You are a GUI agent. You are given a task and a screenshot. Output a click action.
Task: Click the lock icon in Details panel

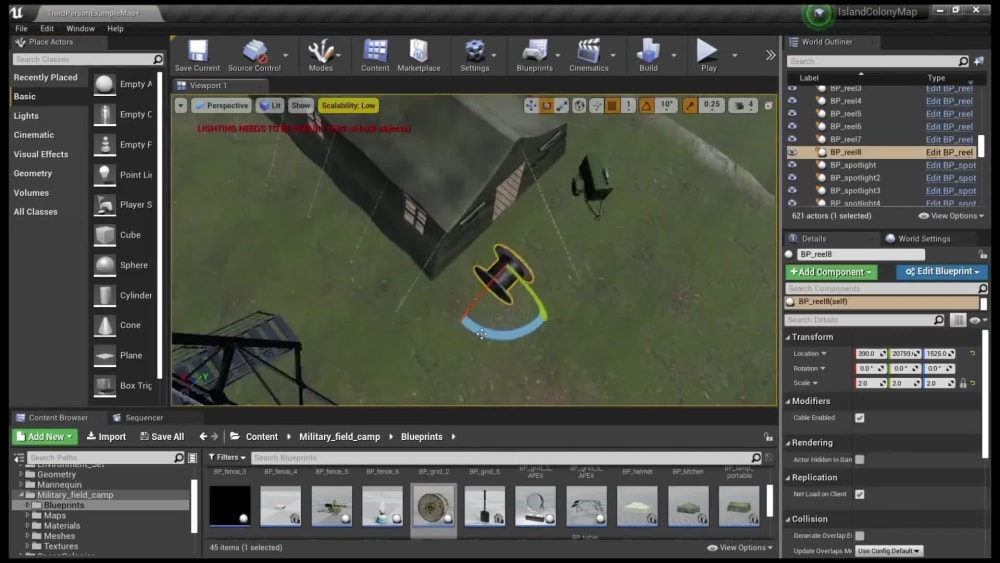tap(983, 254)
